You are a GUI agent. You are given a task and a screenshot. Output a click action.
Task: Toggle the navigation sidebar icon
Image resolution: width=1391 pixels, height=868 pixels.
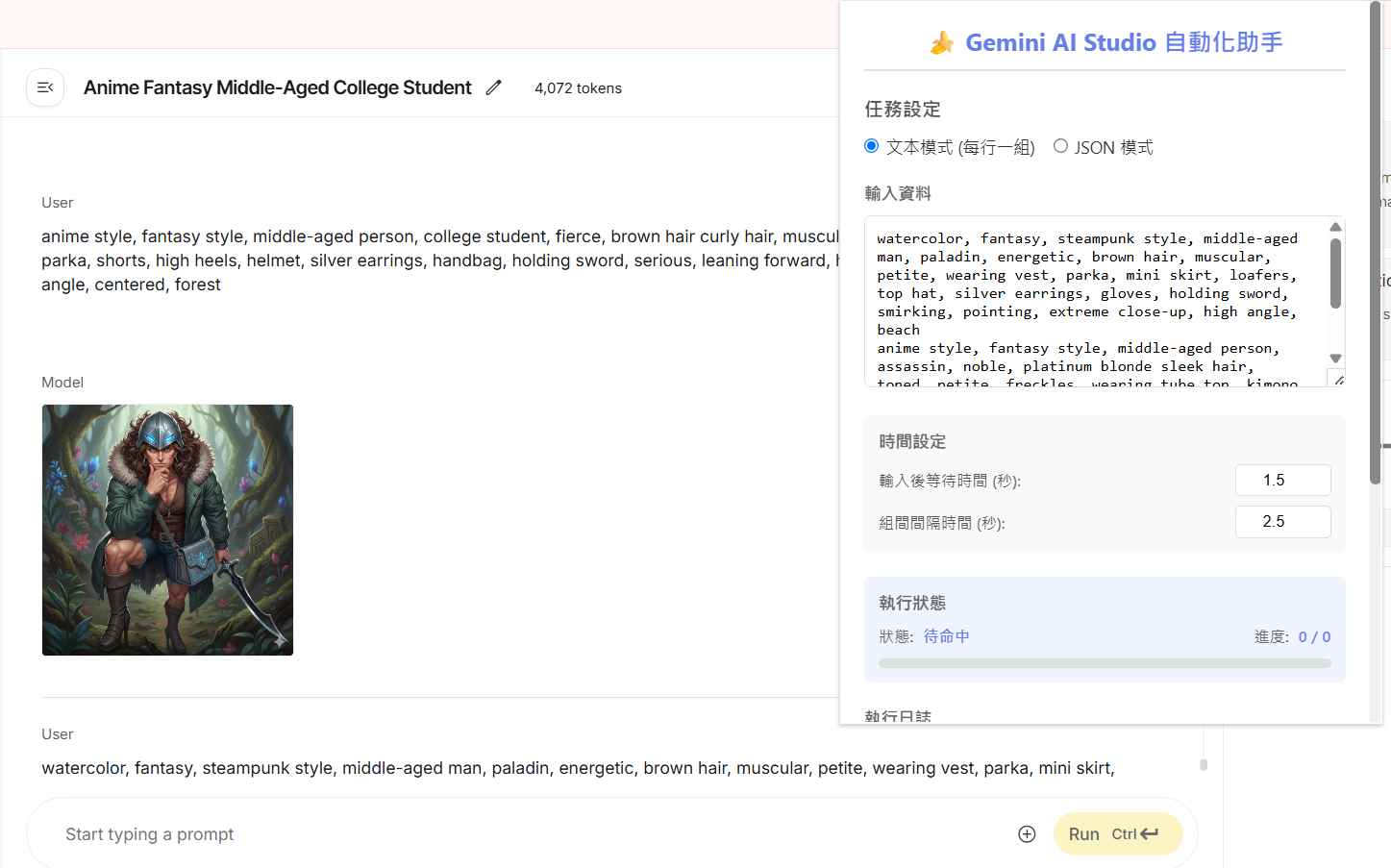tap(45, 87)
